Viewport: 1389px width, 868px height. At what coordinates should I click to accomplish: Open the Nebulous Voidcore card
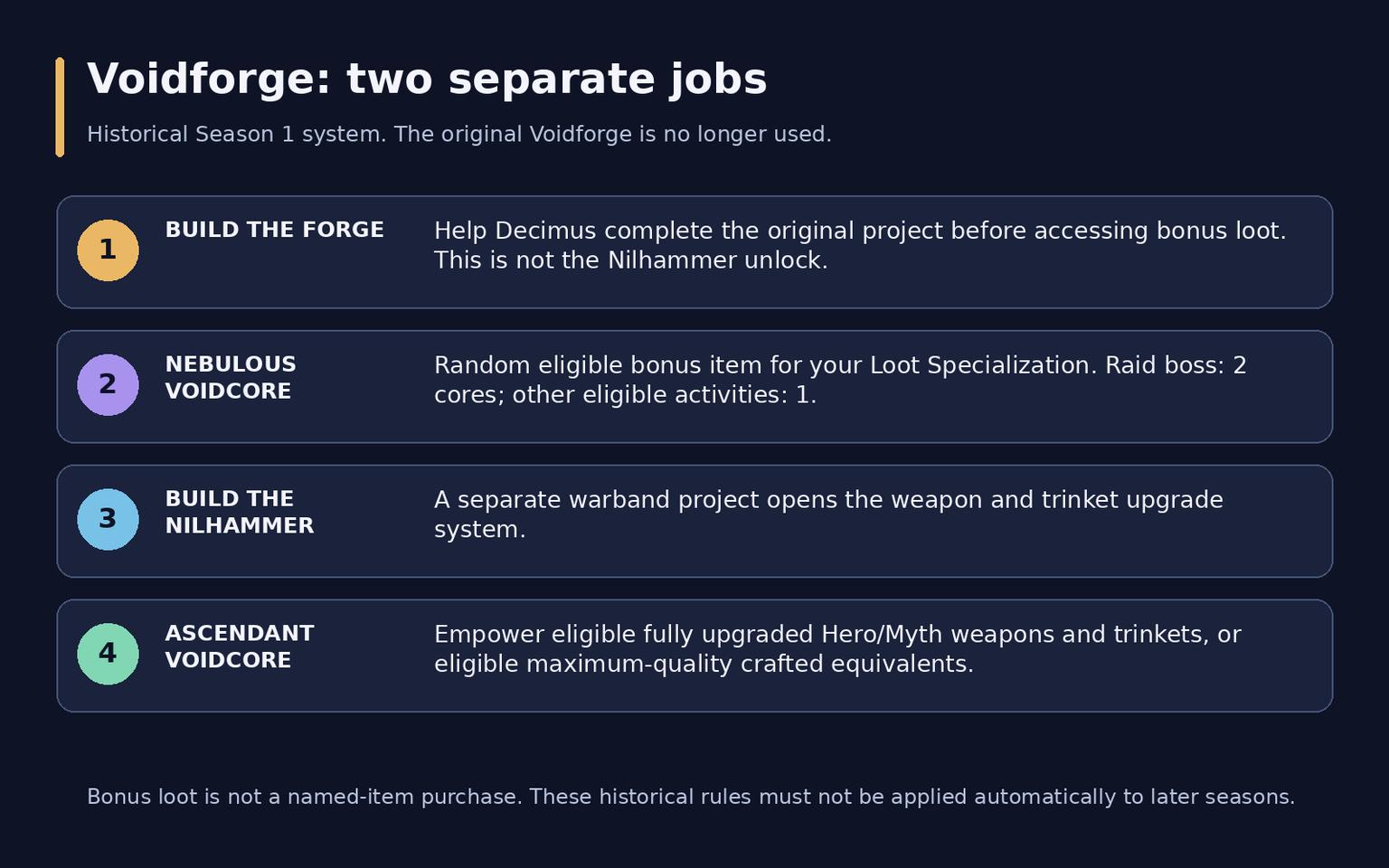tap(694, 387)
